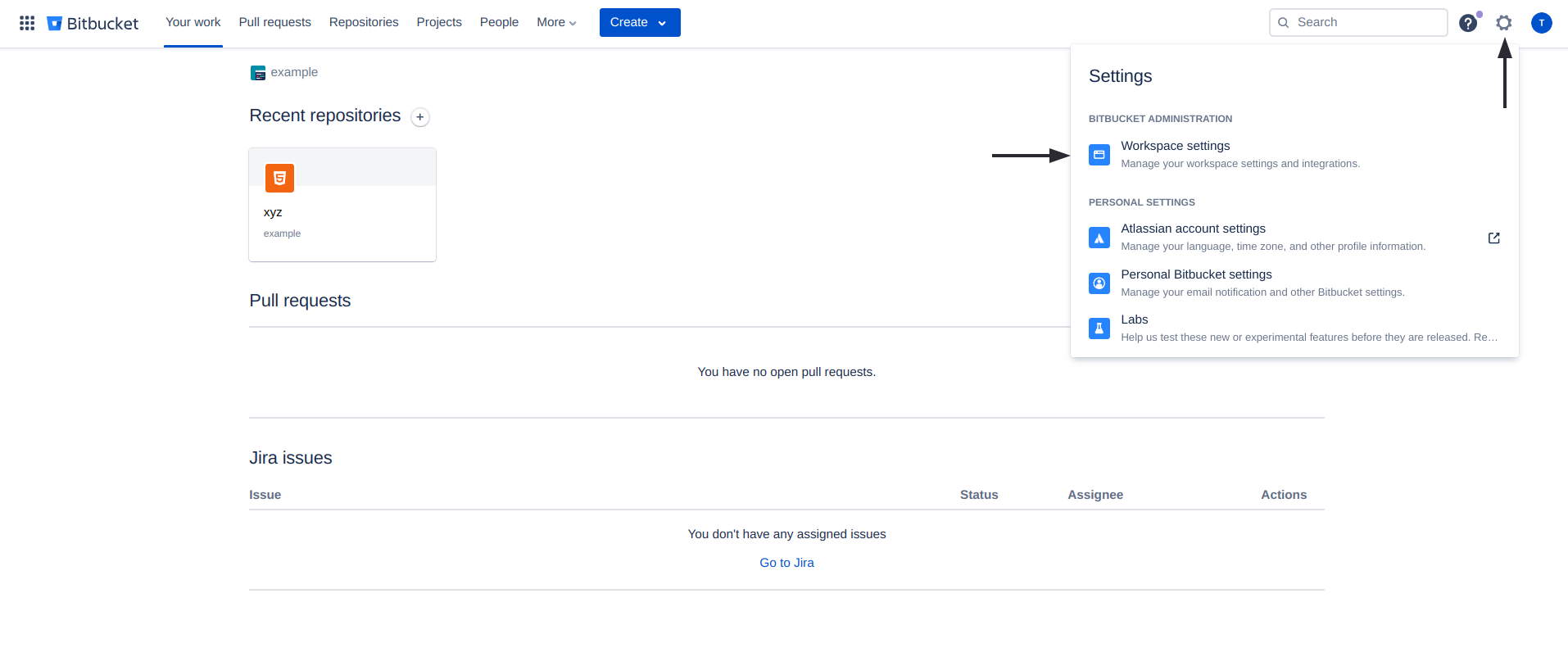
Task: Go to the Your work tab
Action: 193,22
